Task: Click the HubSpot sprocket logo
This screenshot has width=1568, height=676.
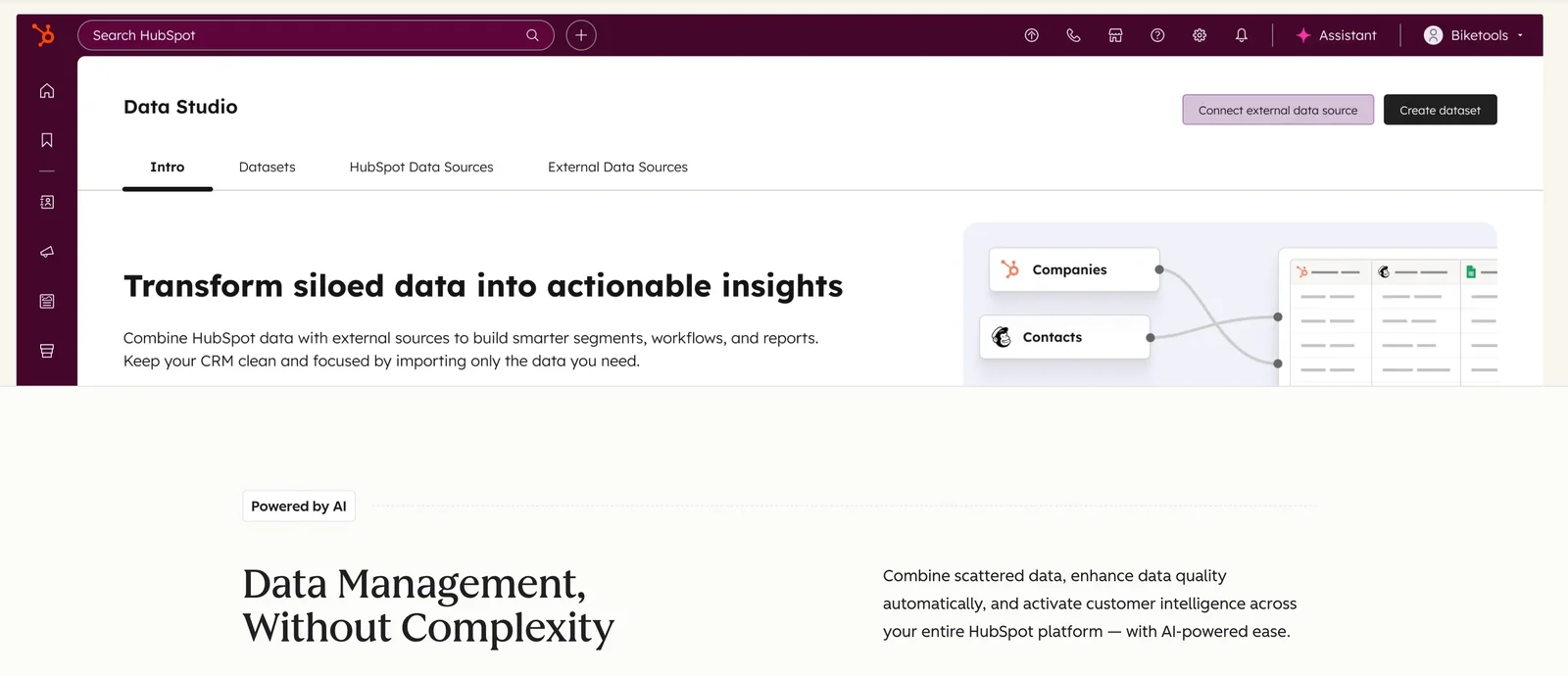Action: tap(43, 35)
